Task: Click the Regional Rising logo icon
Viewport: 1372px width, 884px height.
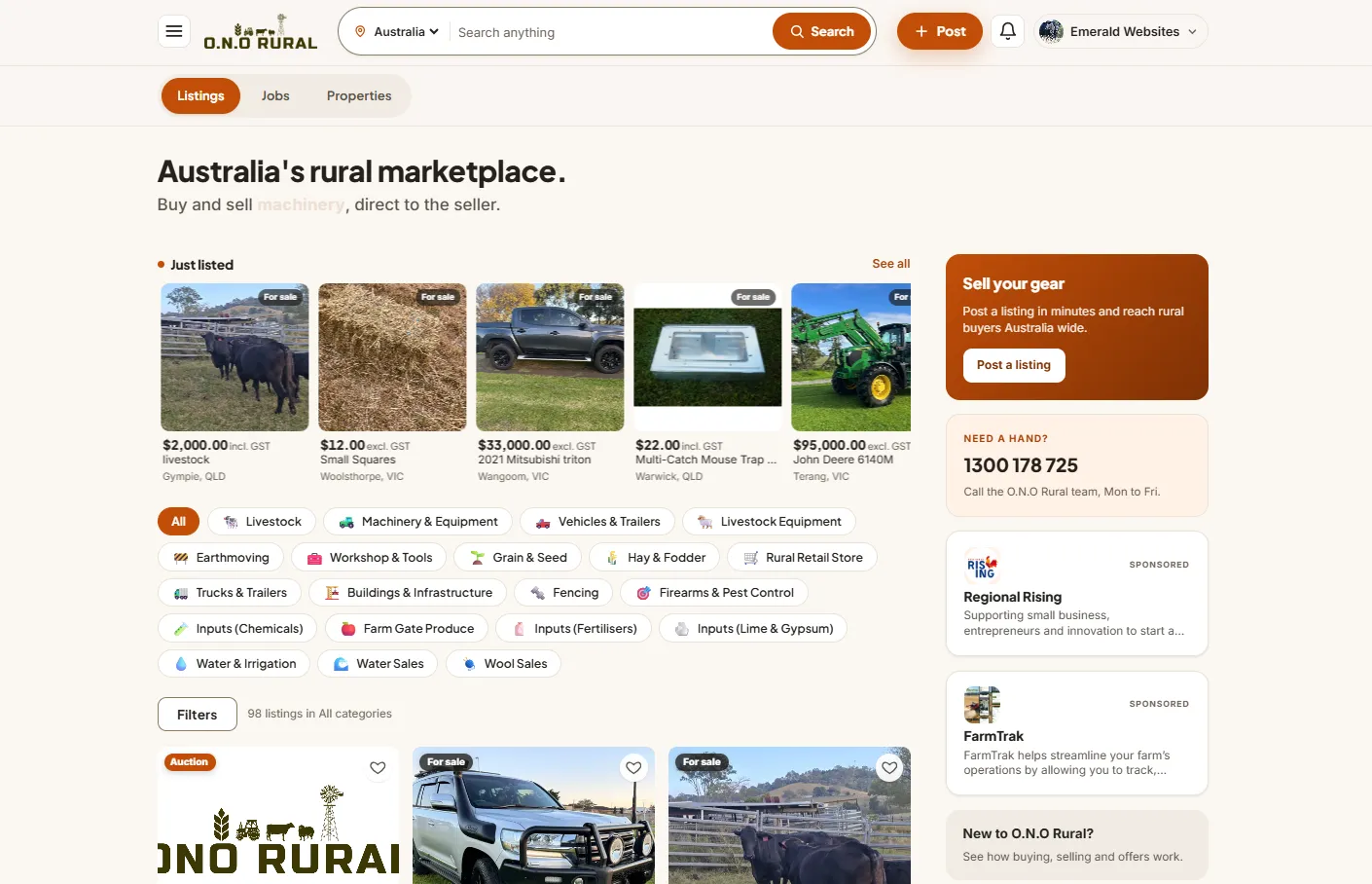Action: [982, 567]
